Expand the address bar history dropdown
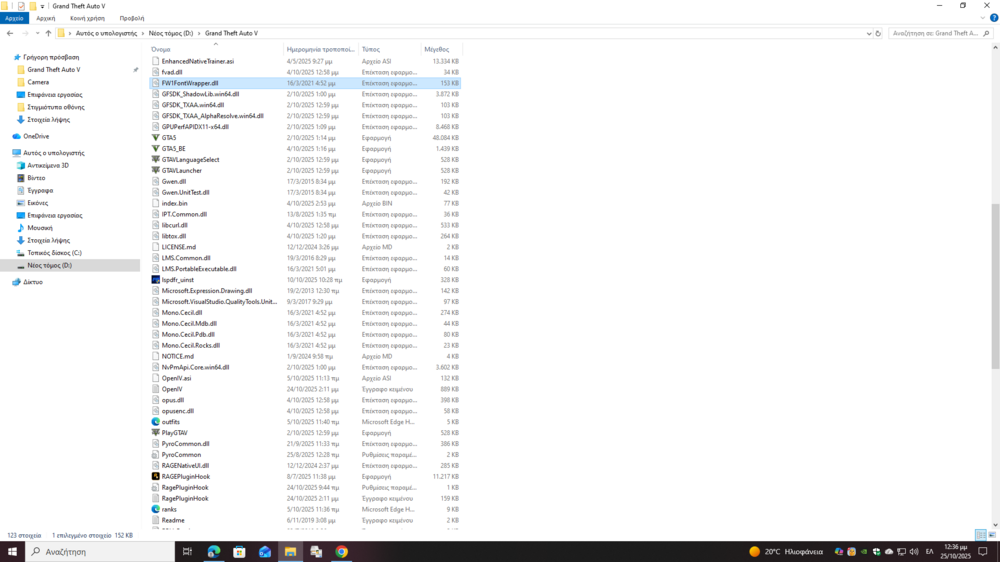The height and width of the screenshot is (562, 1000). click(x=869, y=33)
